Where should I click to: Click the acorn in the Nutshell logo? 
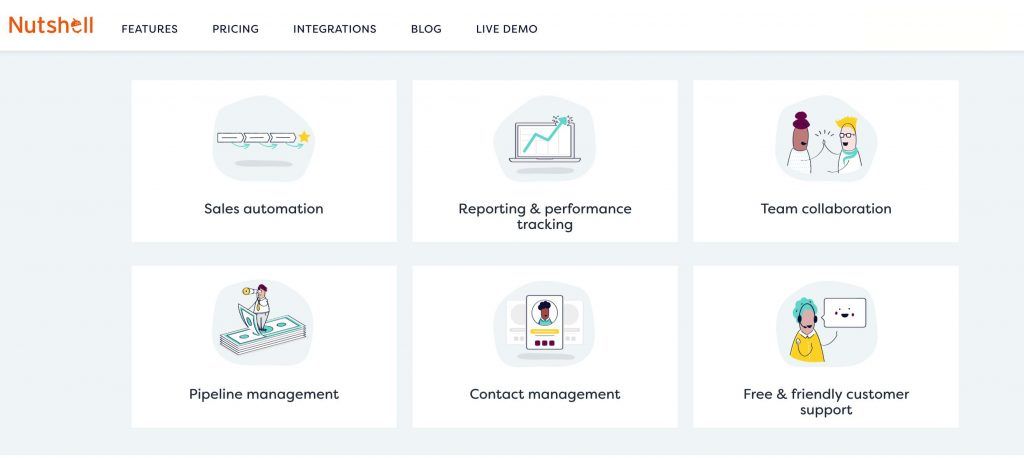click(x=76, y=26)
